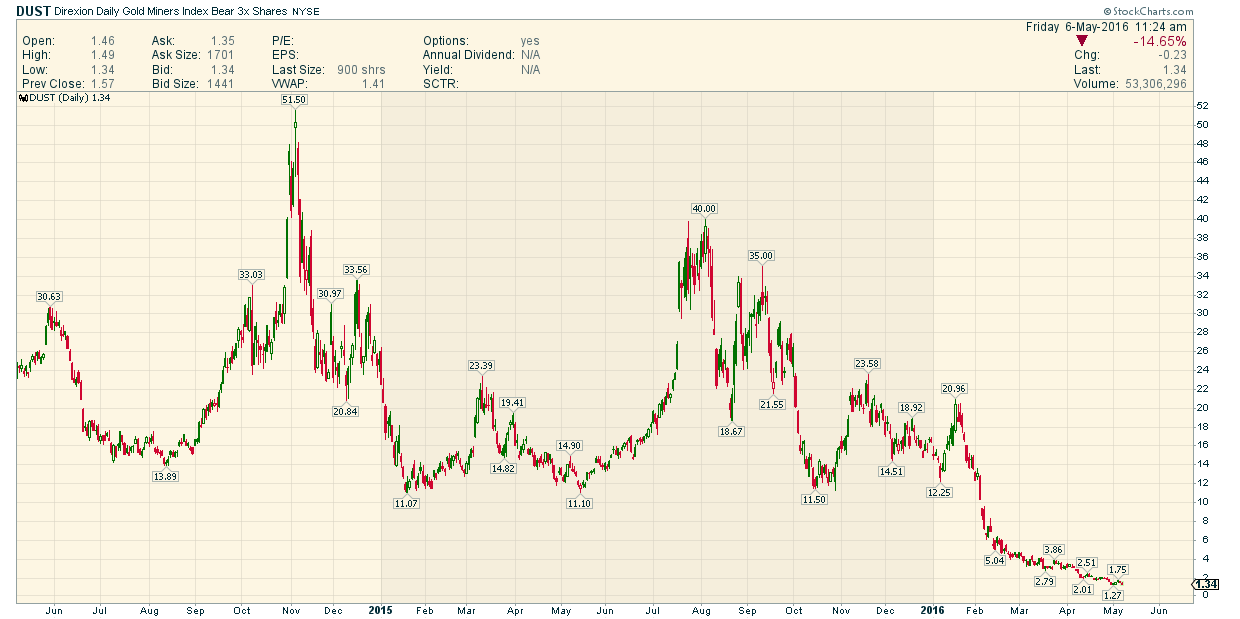1240x619 pixels.
Task: Click the -14.65% percent change value
Action: point(1160,41)
